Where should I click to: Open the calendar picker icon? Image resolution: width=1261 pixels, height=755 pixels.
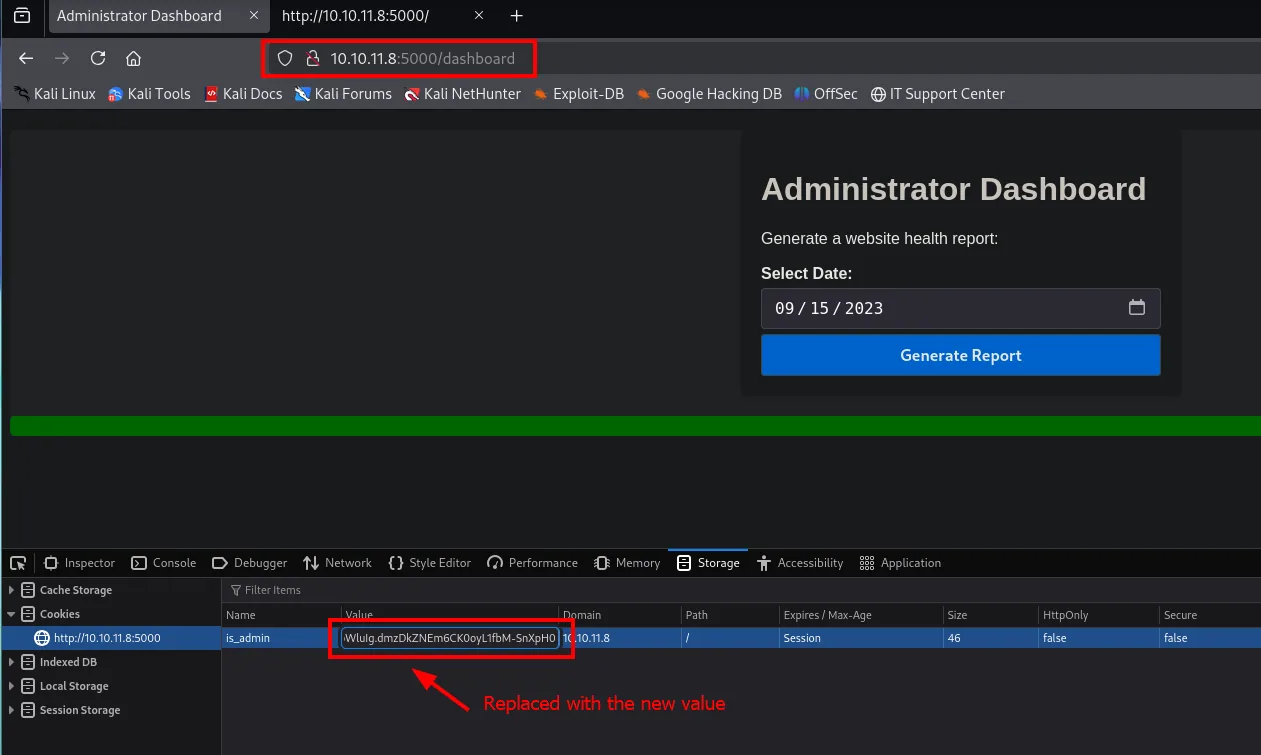1137,307
